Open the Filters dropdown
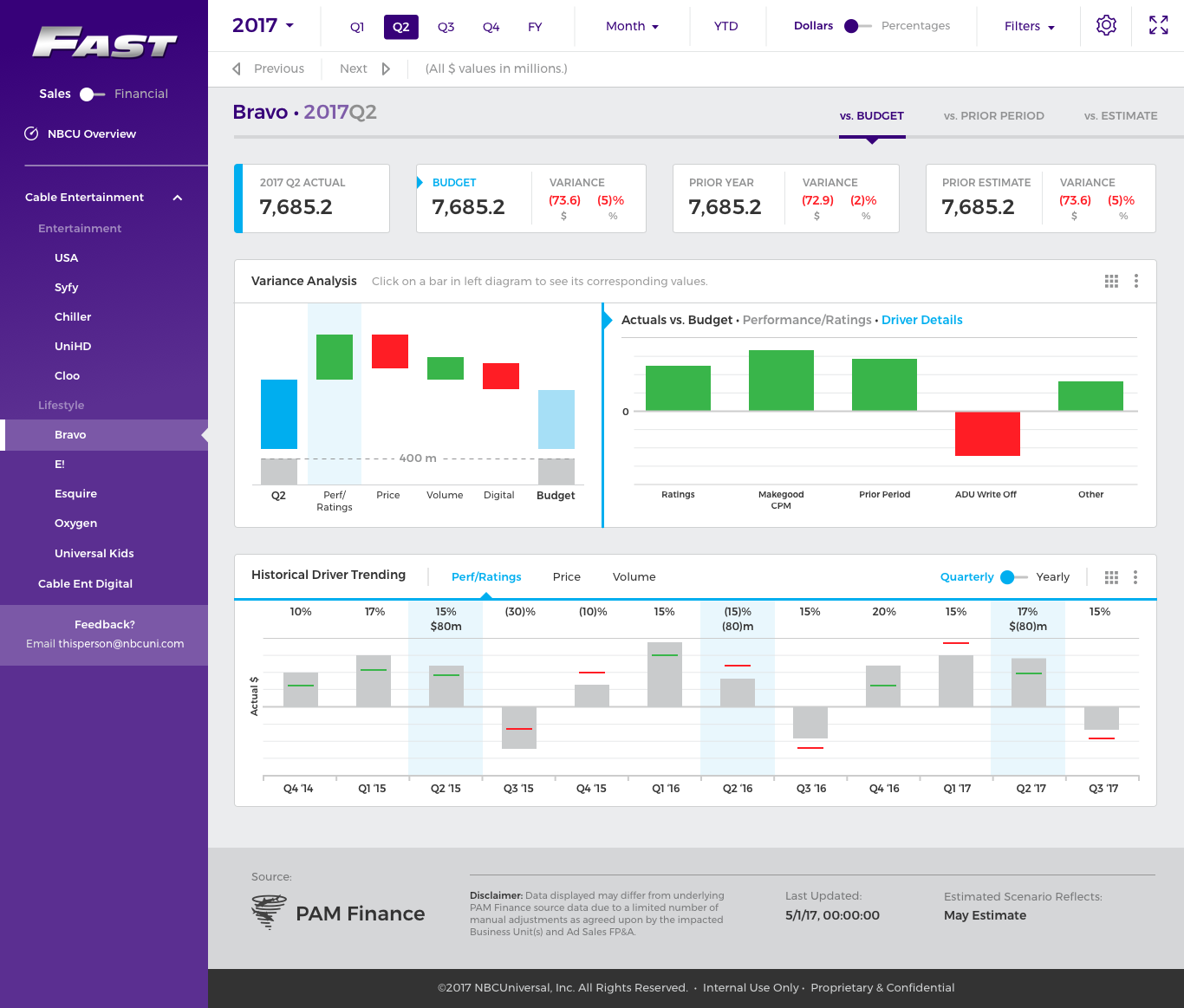The height and width of the screenshot is (1008, 1184). [1030, 26]
